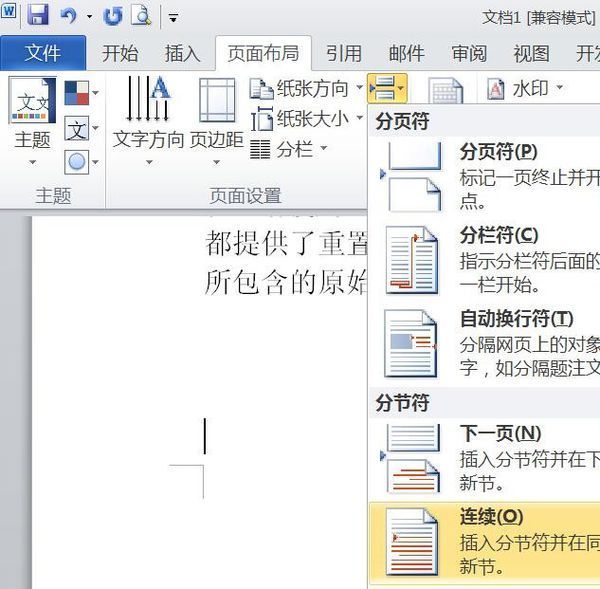Expand the 纸张方向 orientation dropdown
Screen dimensions: 600x589
pos(306,89)
